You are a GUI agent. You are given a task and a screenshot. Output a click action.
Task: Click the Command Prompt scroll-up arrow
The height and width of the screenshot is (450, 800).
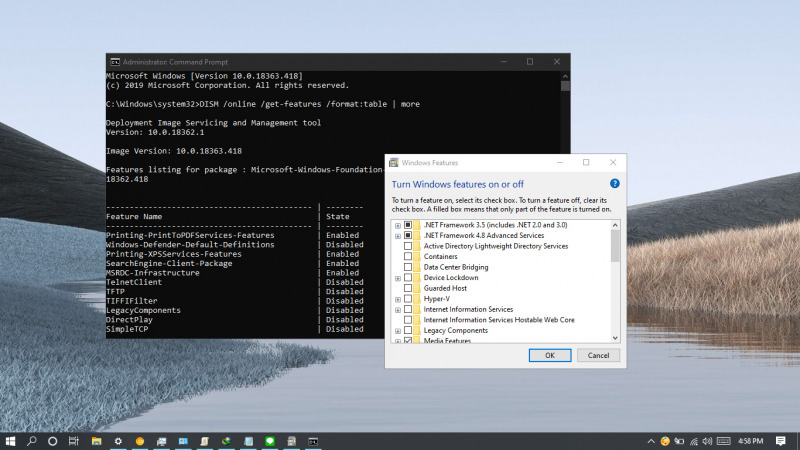565,76
